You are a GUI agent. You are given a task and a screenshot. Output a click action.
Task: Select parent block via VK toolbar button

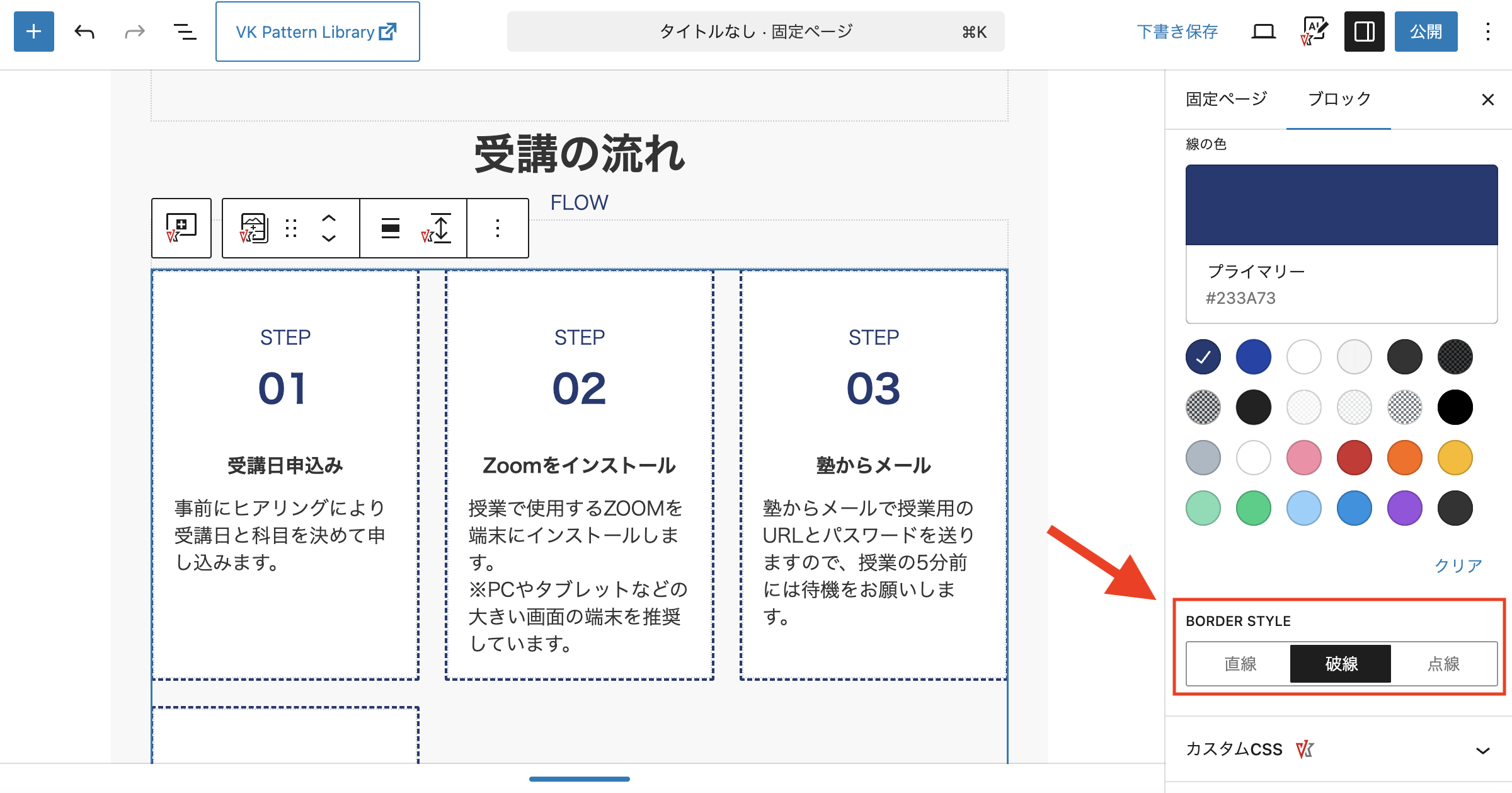[181, 228]
